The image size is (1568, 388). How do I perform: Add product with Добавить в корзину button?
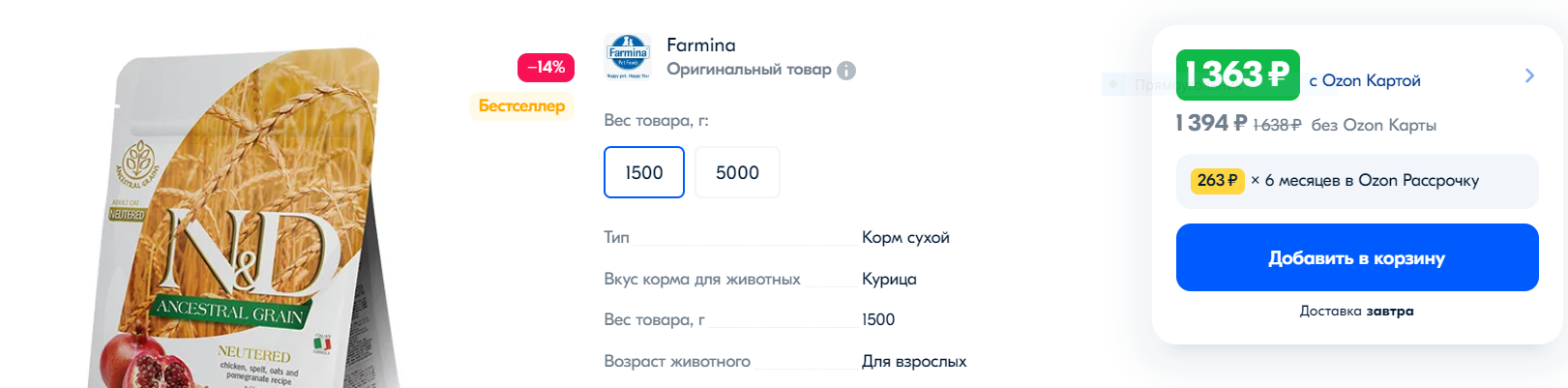(1356, 257)
